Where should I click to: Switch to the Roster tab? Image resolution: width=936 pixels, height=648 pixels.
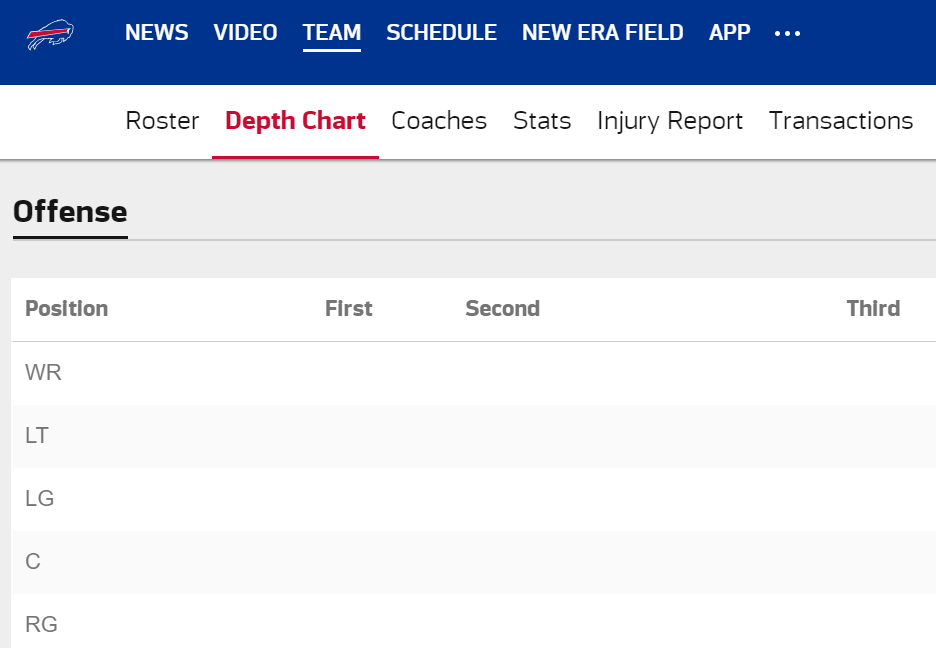coord(162,121)
